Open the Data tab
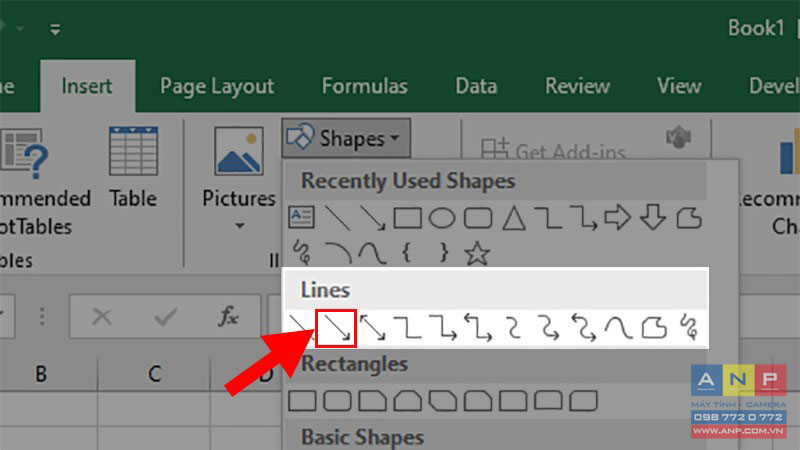Image resolution: width=800 pixels, height=450 pixels. click(476, 86)
